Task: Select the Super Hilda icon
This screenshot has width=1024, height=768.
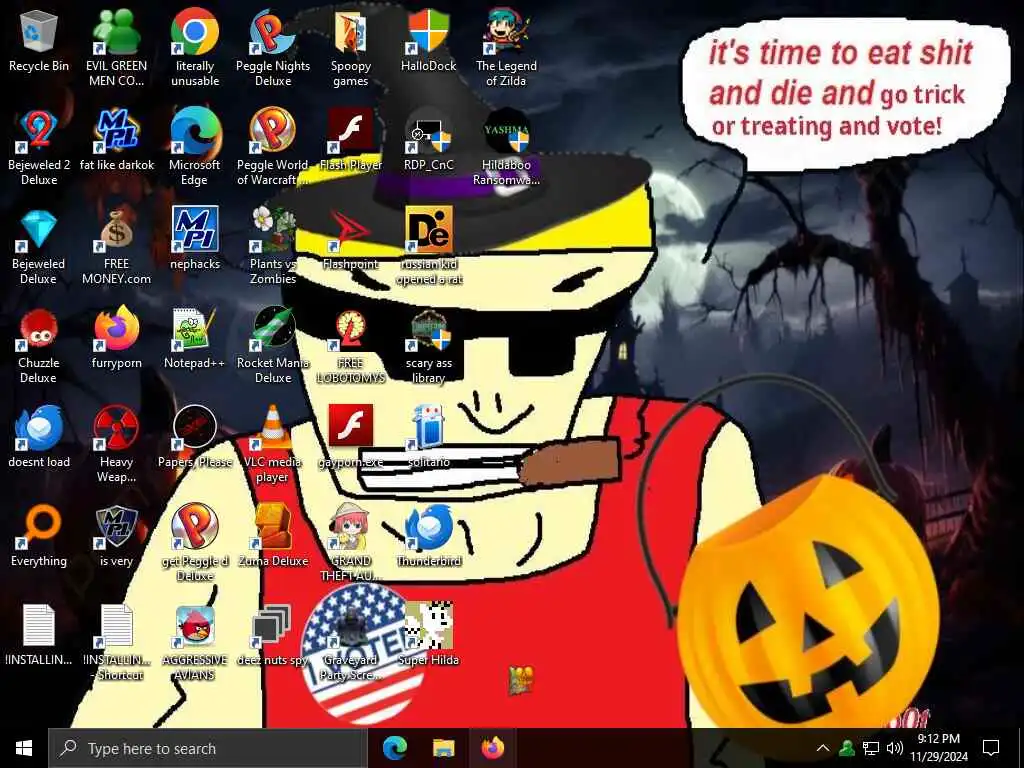Action: pyautogui.click(x=428, y=626)
